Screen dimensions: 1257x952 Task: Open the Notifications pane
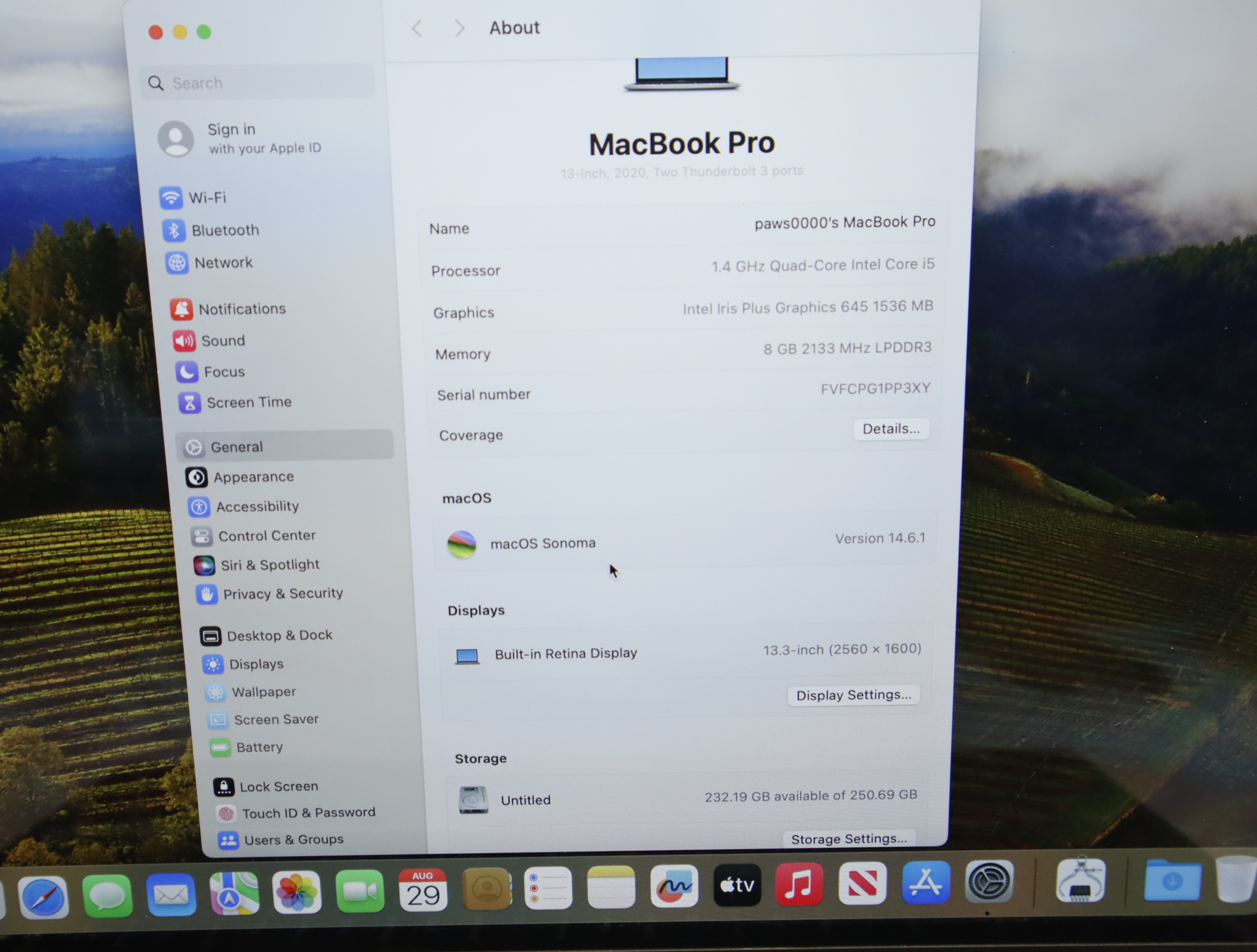241,309
